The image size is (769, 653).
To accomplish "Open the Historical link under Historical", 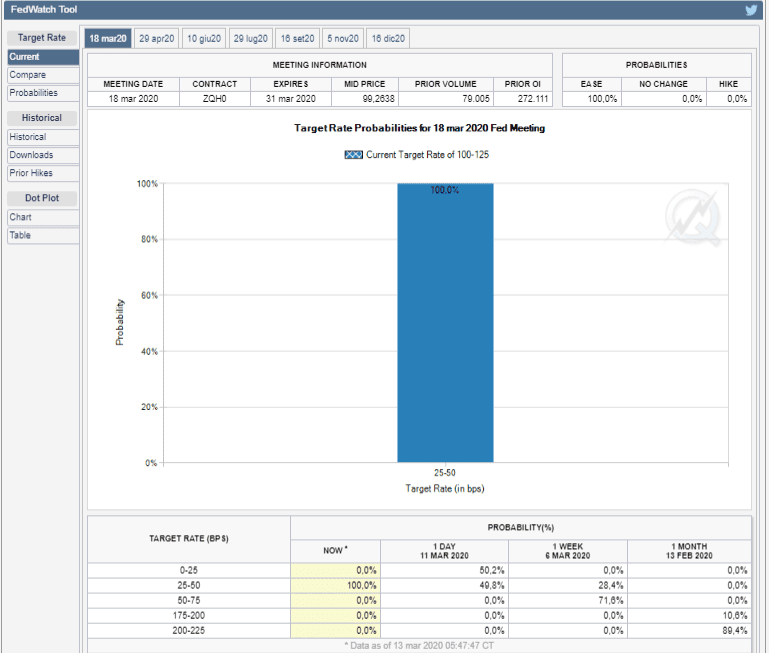I will (x=43, y=137).
